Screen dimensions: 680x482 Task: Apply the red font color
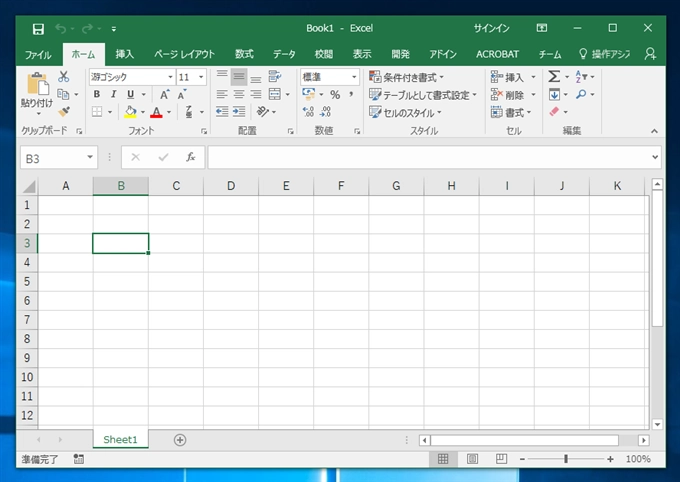pyautogui.click(x=156, y=112)
